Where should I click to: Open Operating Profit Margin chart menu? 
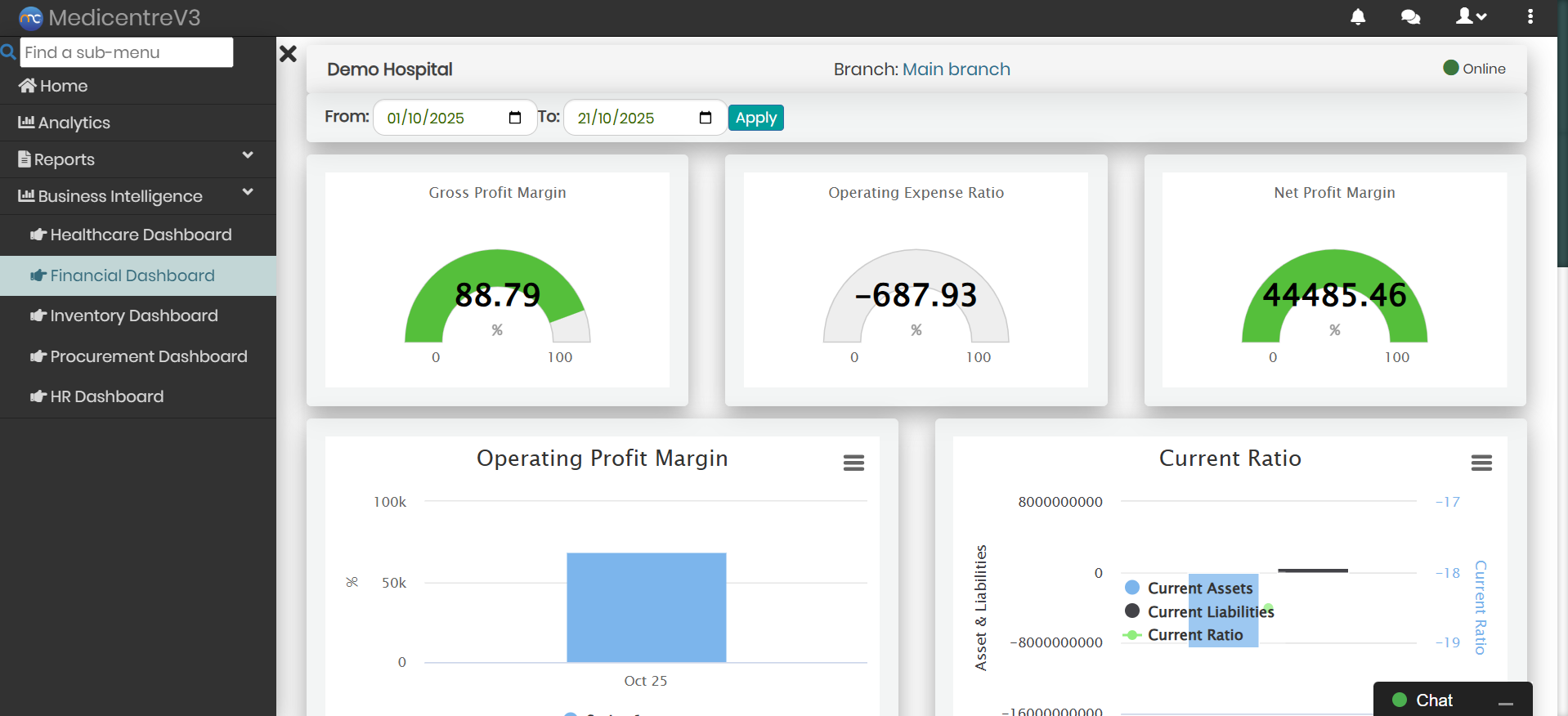click(x=853, y=463)
